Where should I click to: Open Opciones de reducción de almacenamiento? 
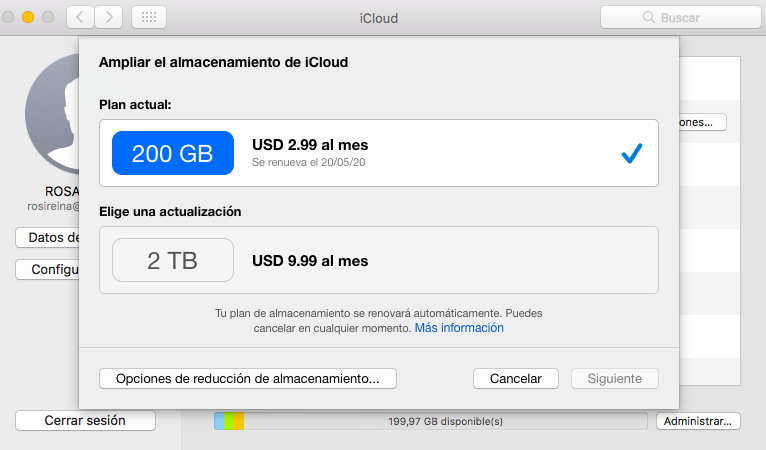tap(248, 378)
